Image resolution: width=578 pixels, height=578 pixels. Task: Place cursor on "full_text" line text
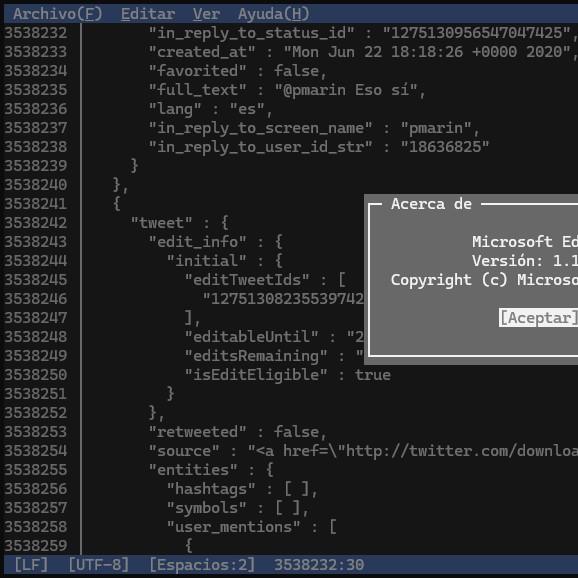287,90
